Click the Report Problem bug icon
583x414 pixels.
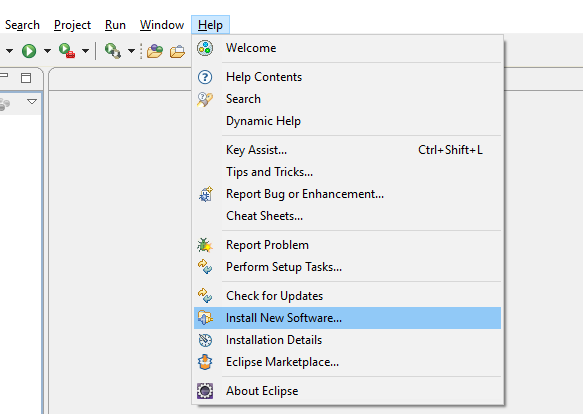[205, 245]
